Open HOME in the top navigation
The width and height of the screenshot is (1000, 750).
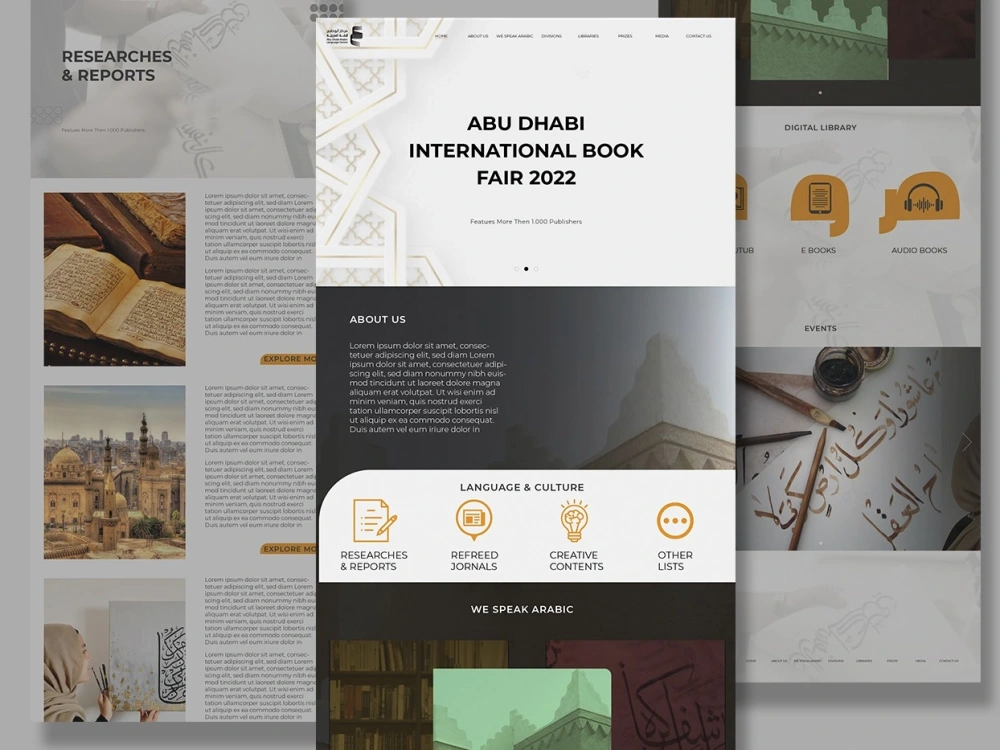[x=441, y=36]
